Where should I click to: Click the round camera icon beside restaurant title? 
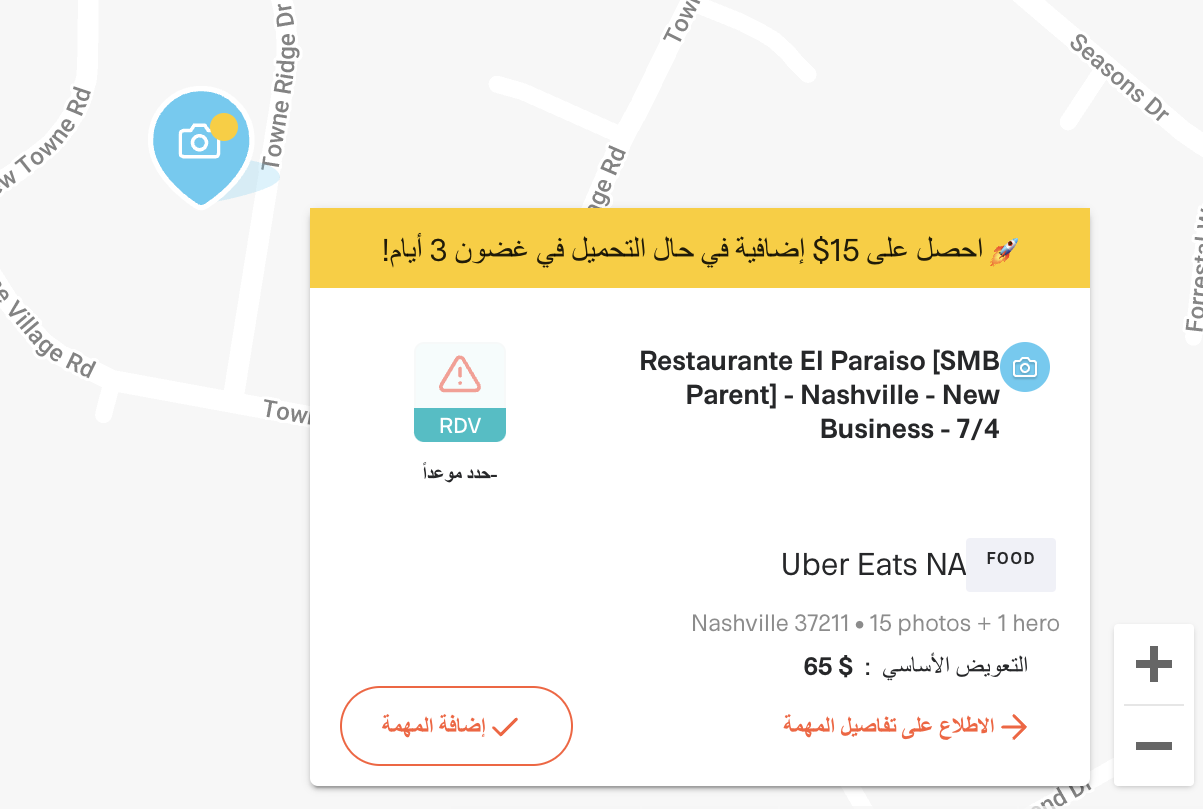tap(1025, 367)
